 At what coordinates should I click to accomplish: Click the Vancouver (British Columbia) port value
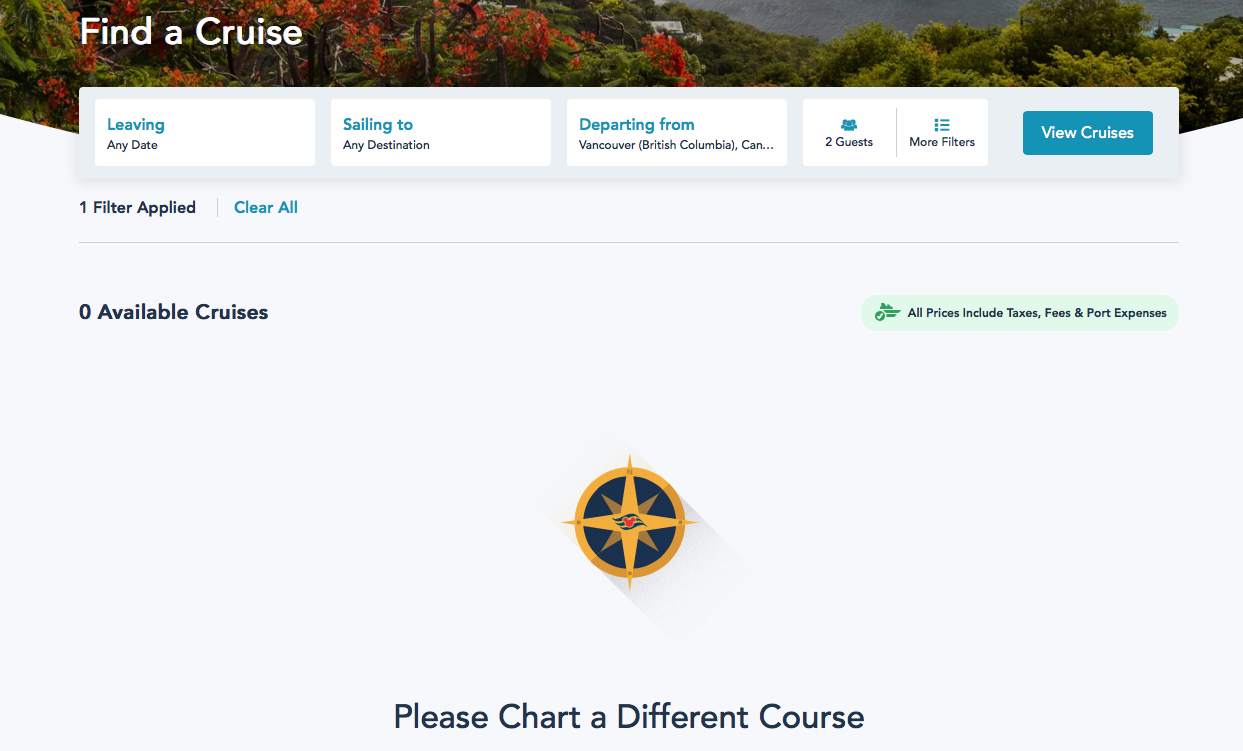pyautogui.click(x=676, y=146)
